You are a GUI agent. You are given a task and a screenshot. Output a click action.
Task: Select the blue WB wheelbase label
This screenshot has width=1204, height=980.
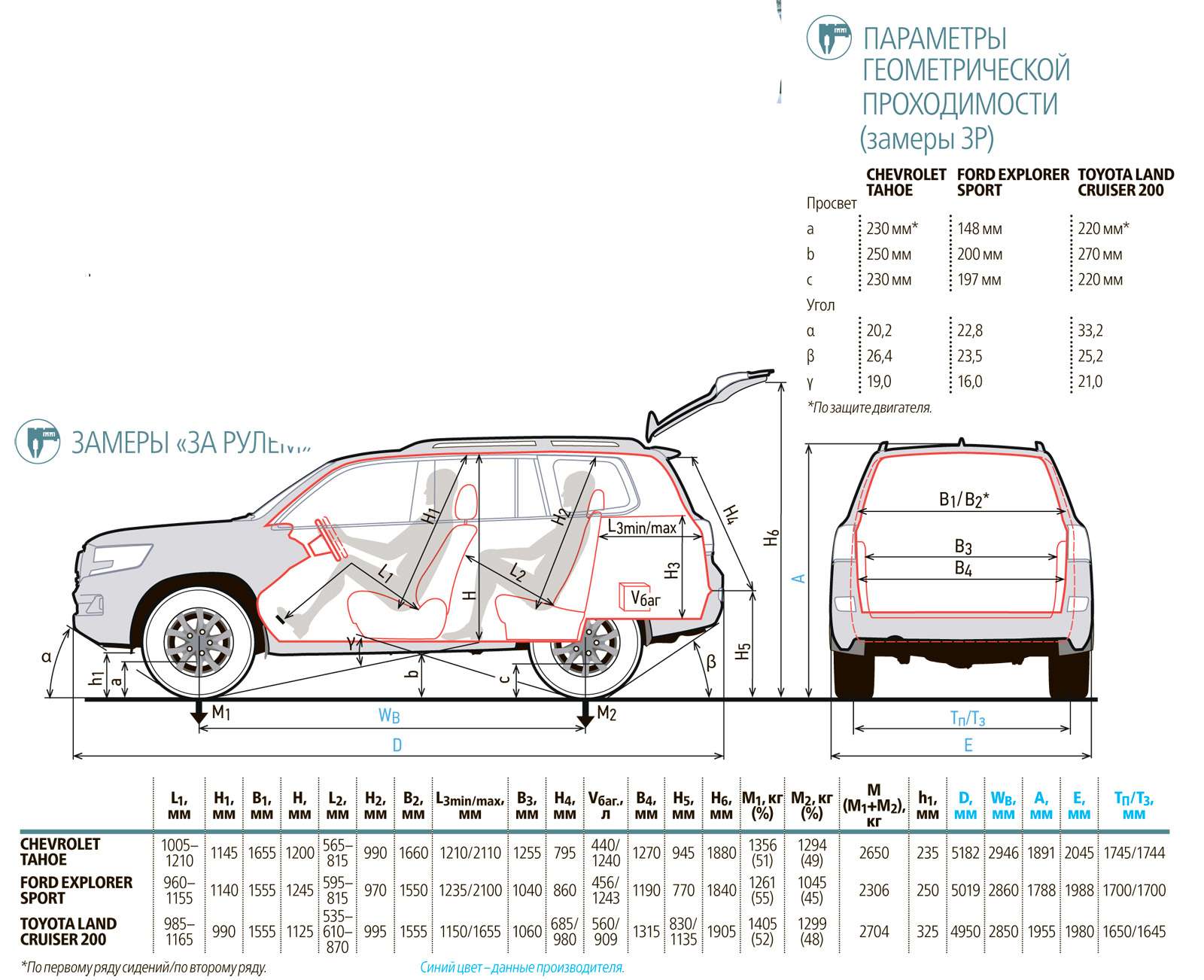click(389, 716)
